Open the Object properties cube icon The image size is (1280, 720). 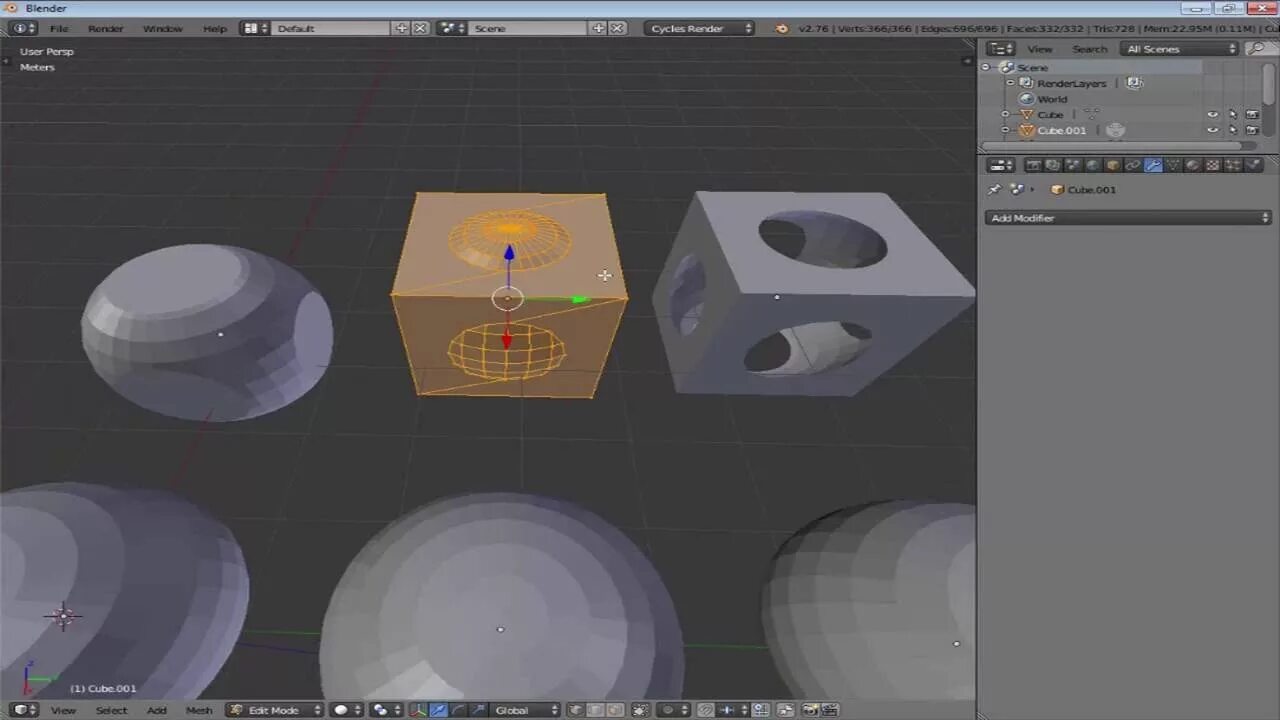click(x=1113, y=165)
